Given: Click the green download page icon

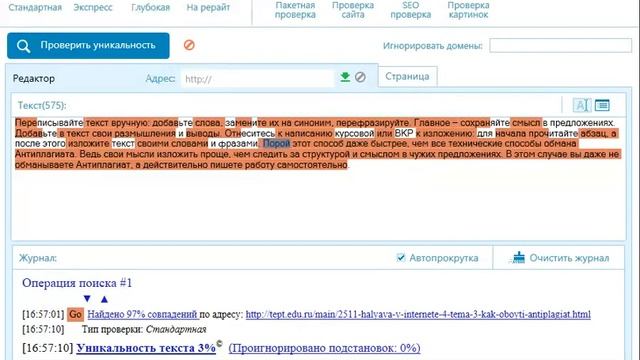Looking at the screenshot, I should (345, 77).
